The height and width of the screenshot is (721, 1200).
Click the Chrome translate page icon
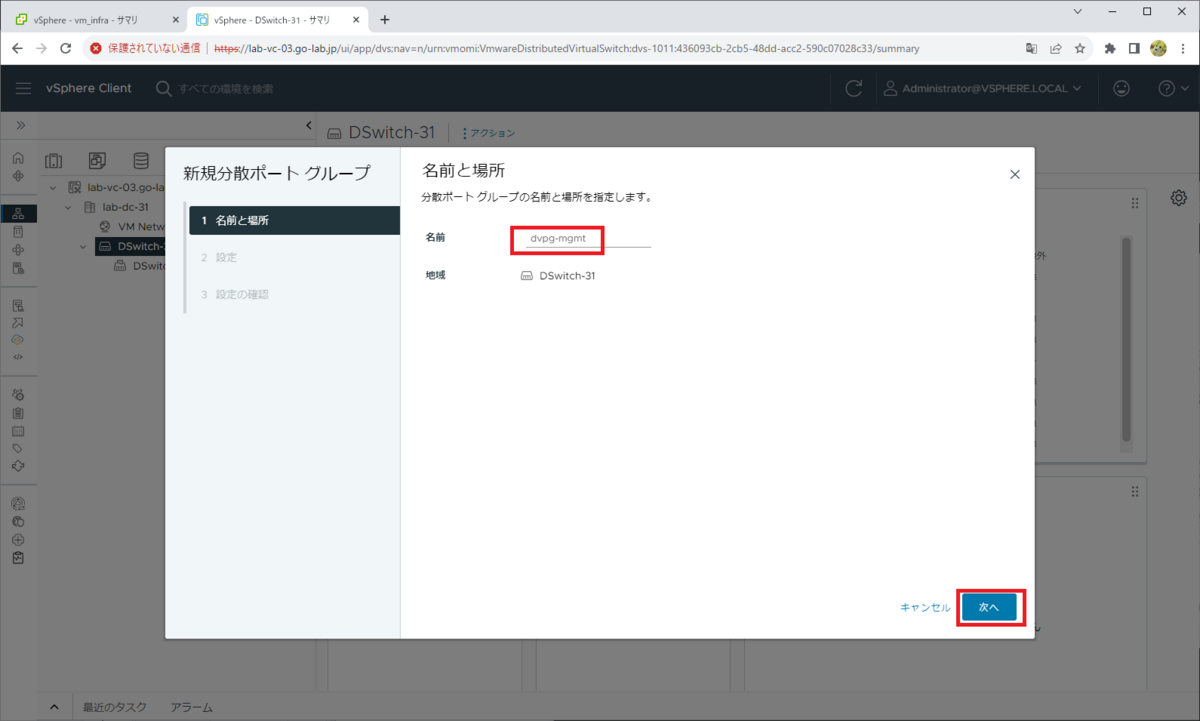coord(1031,48)
